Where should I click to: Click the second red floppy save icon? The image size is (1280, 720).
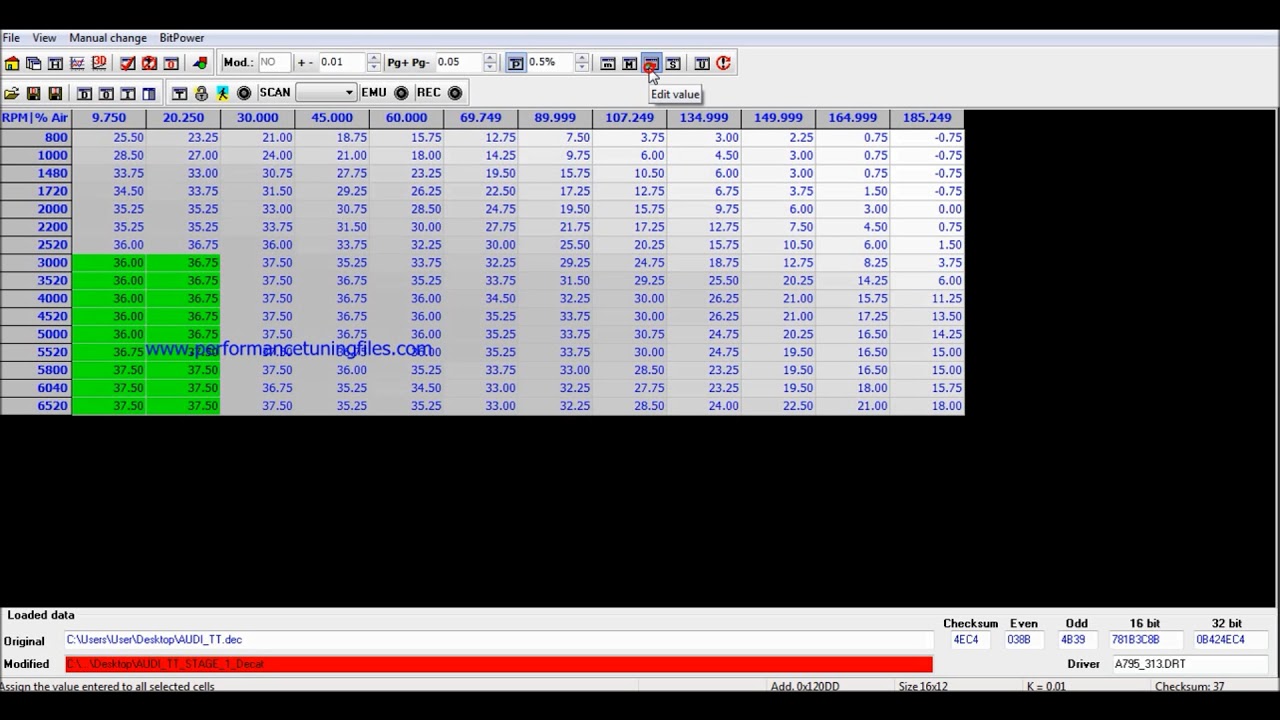tap(55, 93)
